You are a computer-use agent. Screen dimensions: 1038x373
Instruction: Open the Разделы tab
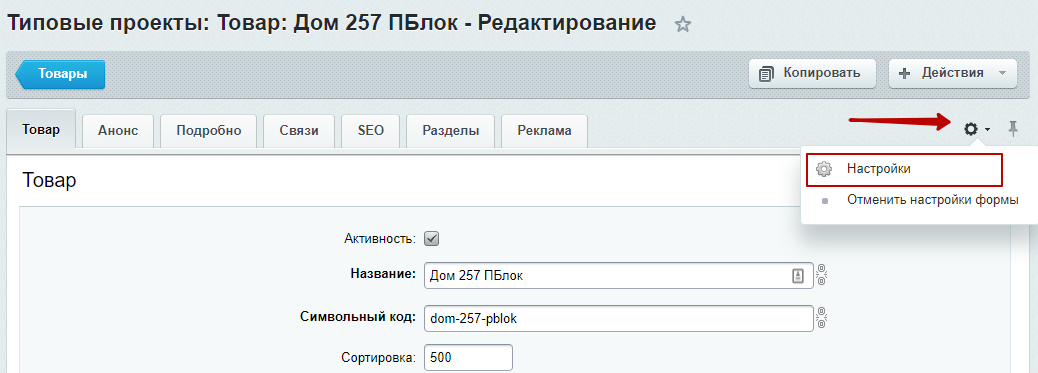coord(451,131)
